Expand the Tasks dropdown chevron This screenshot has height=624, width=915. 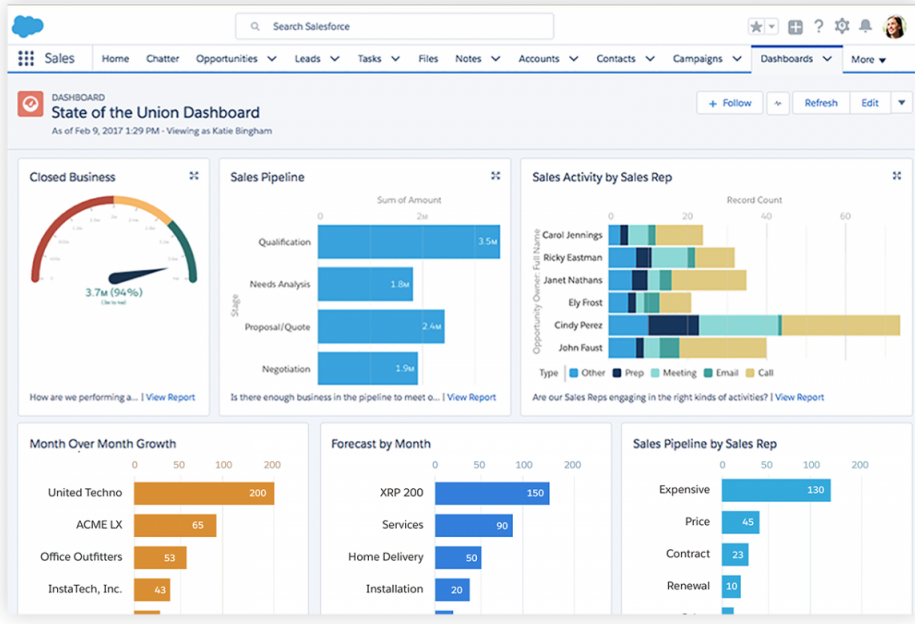coord(396,58)
